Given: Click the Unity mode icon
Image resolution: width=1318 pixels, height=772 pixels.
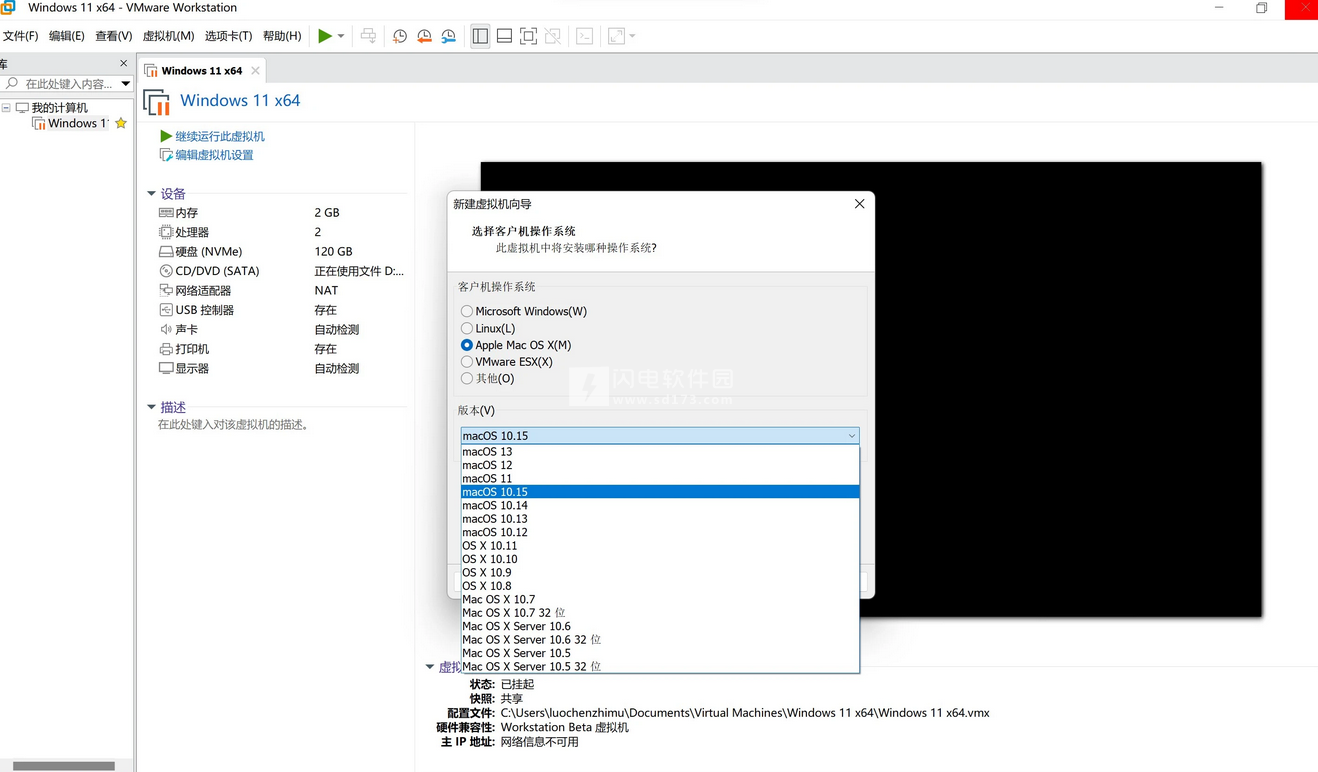Looking at the screenshot, I should click(553, 36).
